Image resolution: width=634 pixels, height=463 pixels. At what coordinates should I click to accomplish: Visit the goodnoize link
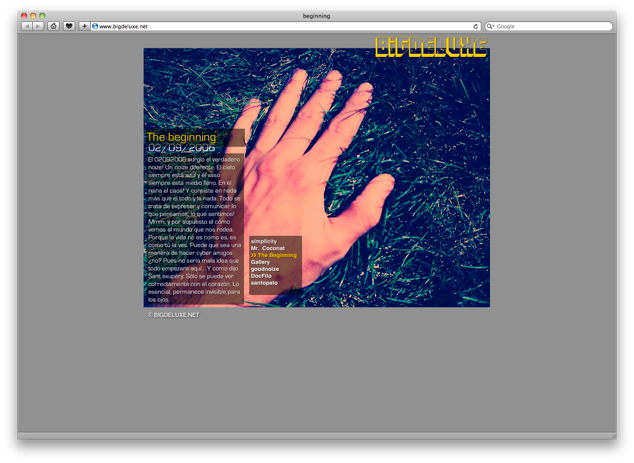click(265, 269)
